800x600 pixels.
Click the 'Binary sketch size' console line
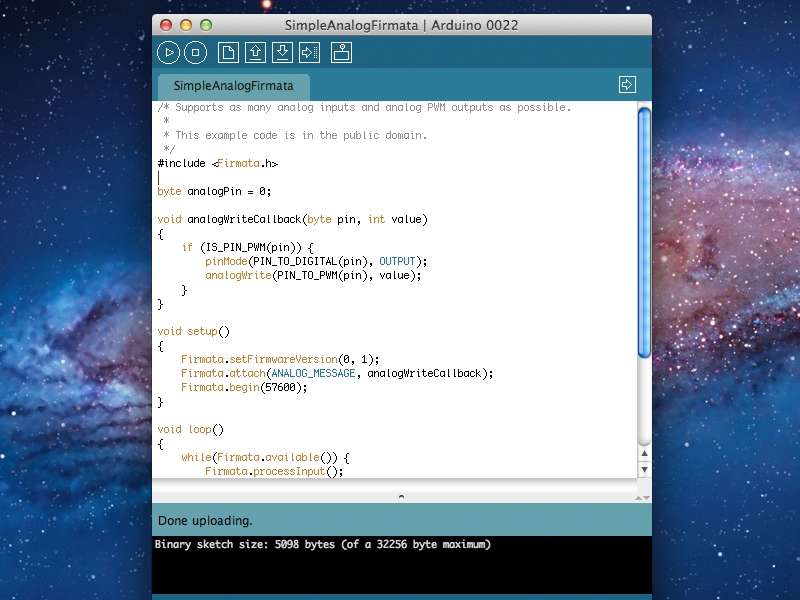[323, 544]
